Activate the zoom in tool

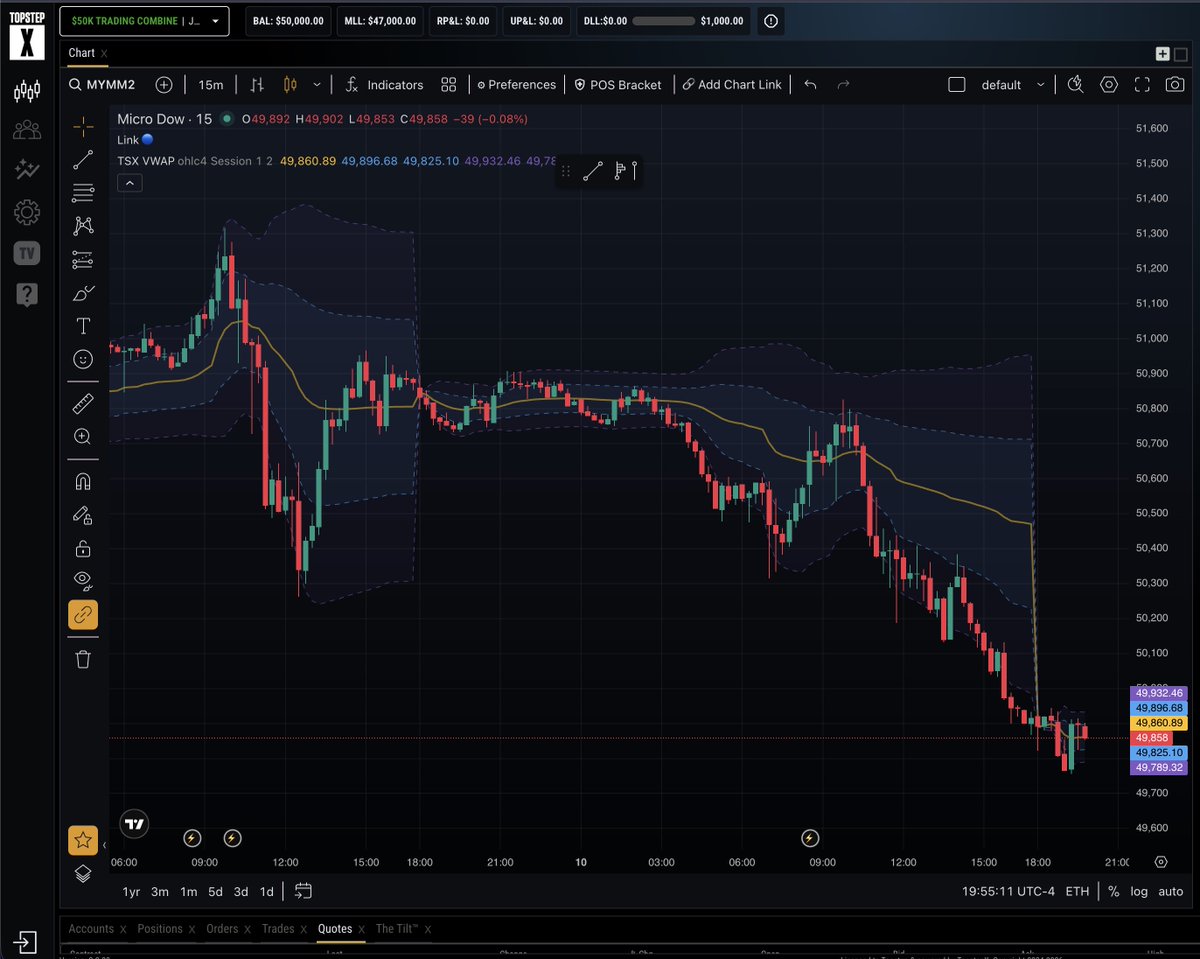[83, 437]
